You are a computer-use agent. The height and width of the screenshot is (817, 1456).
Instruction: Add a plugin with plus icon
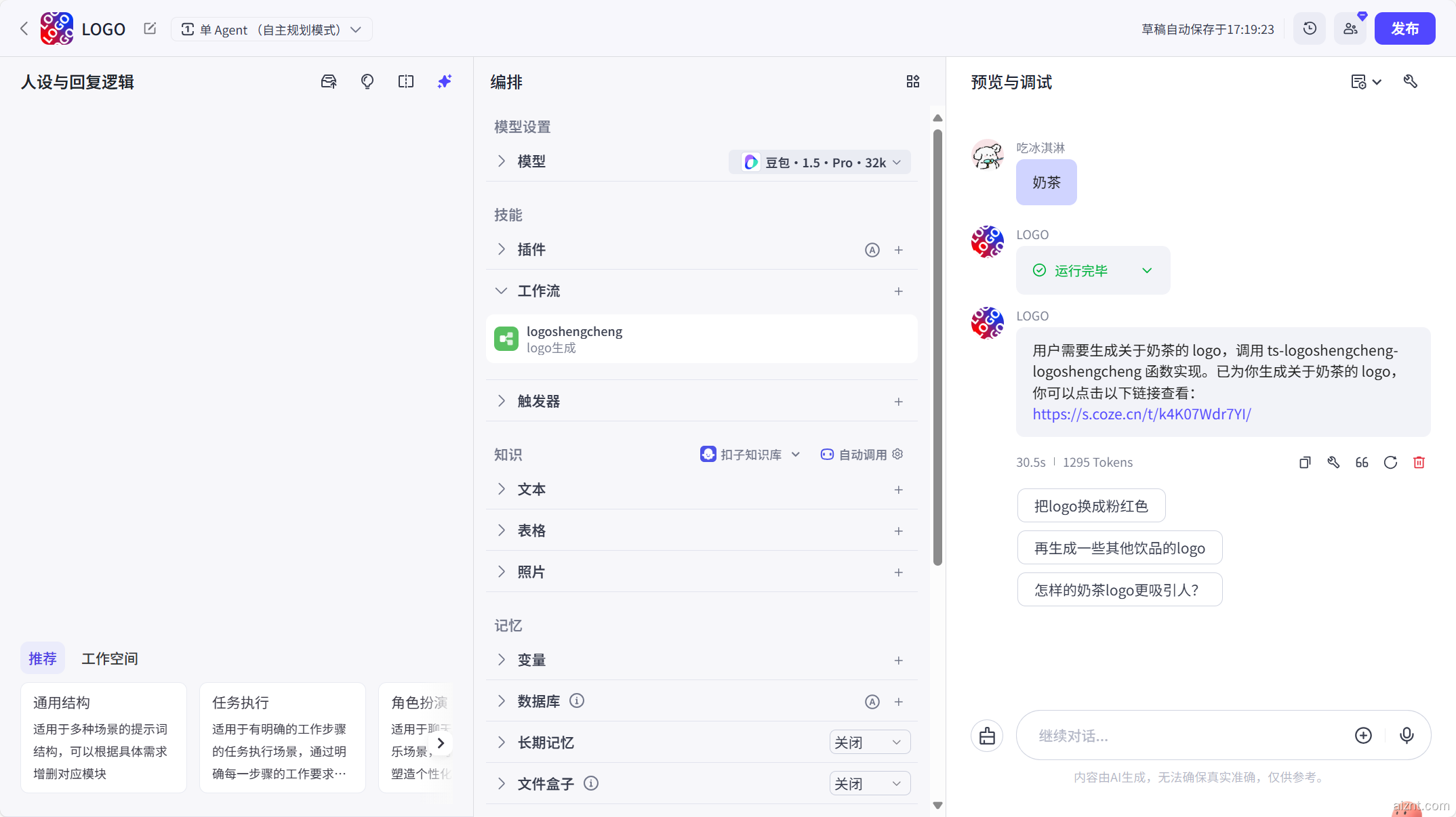click(899, 250)
